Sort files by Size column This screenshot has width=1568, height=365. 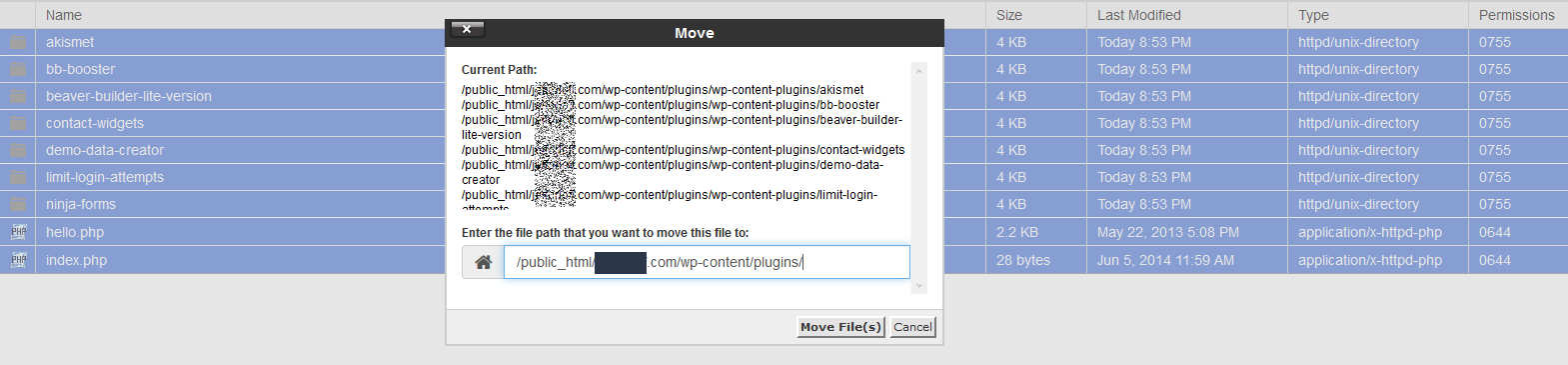(1009, 15)
